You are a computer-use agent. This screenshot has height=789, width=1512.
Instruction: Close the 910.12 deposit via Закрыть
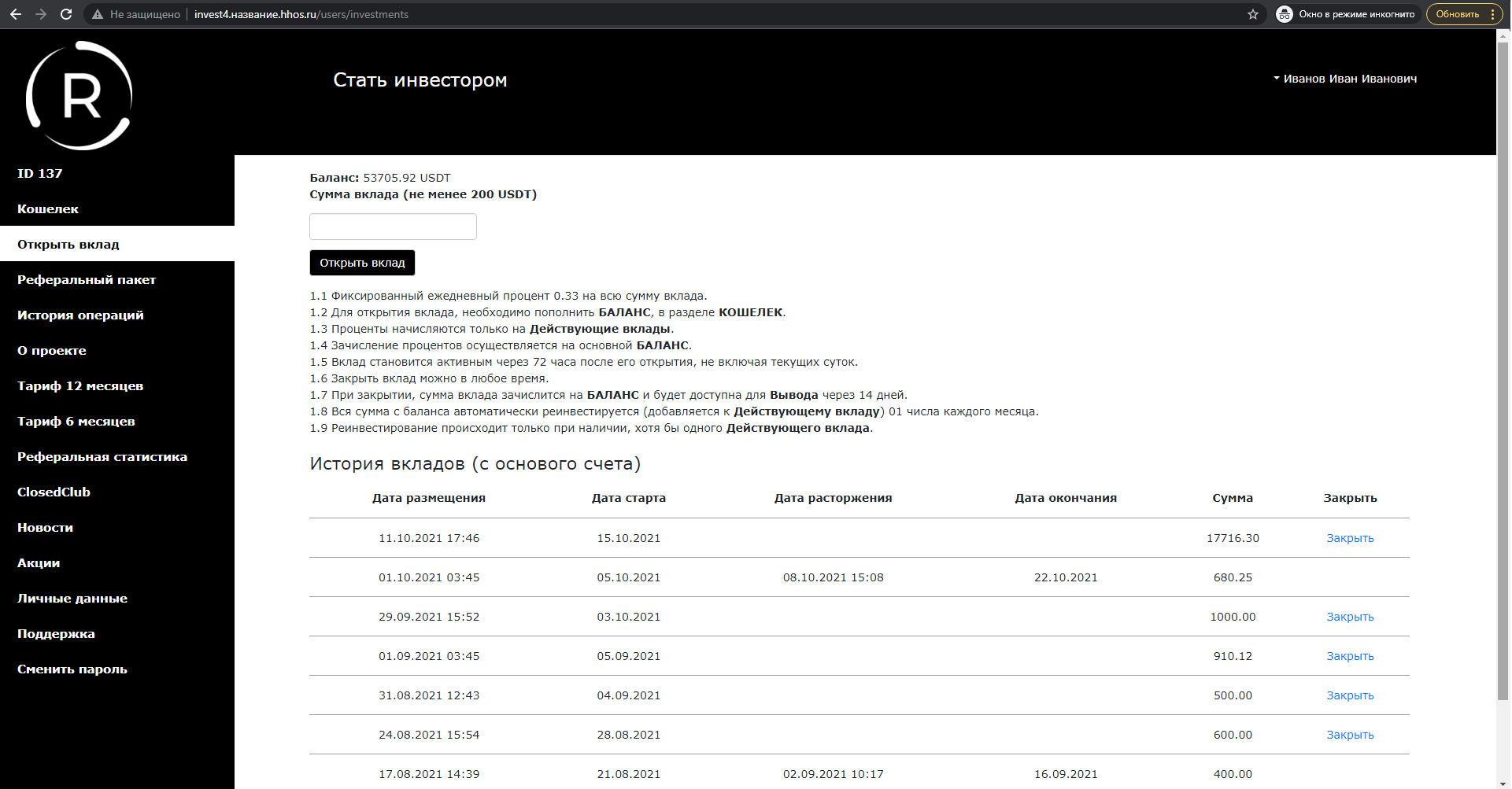tap(1350, 656)
